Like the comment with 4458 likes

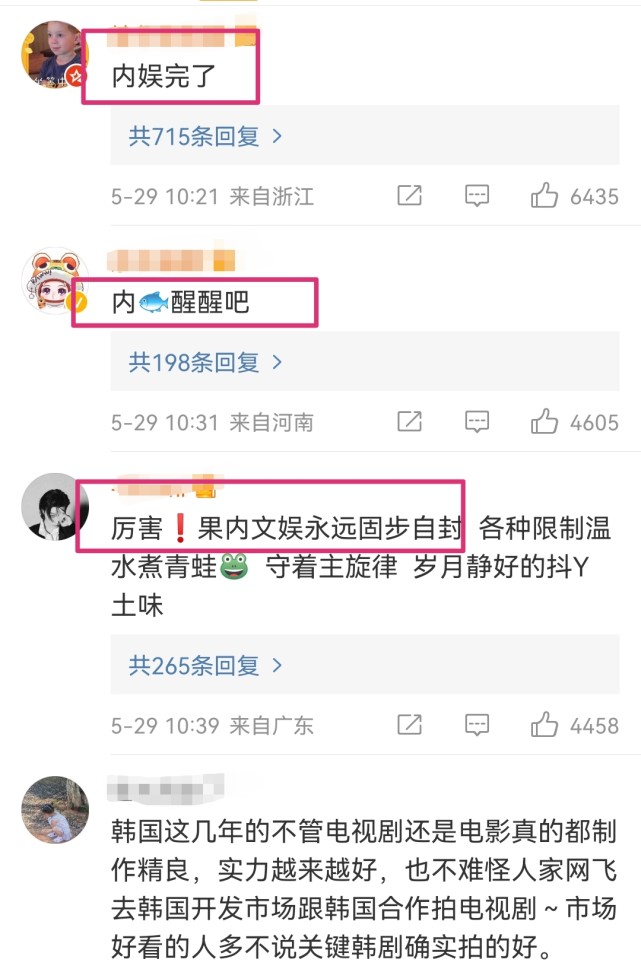click(544, 725)
